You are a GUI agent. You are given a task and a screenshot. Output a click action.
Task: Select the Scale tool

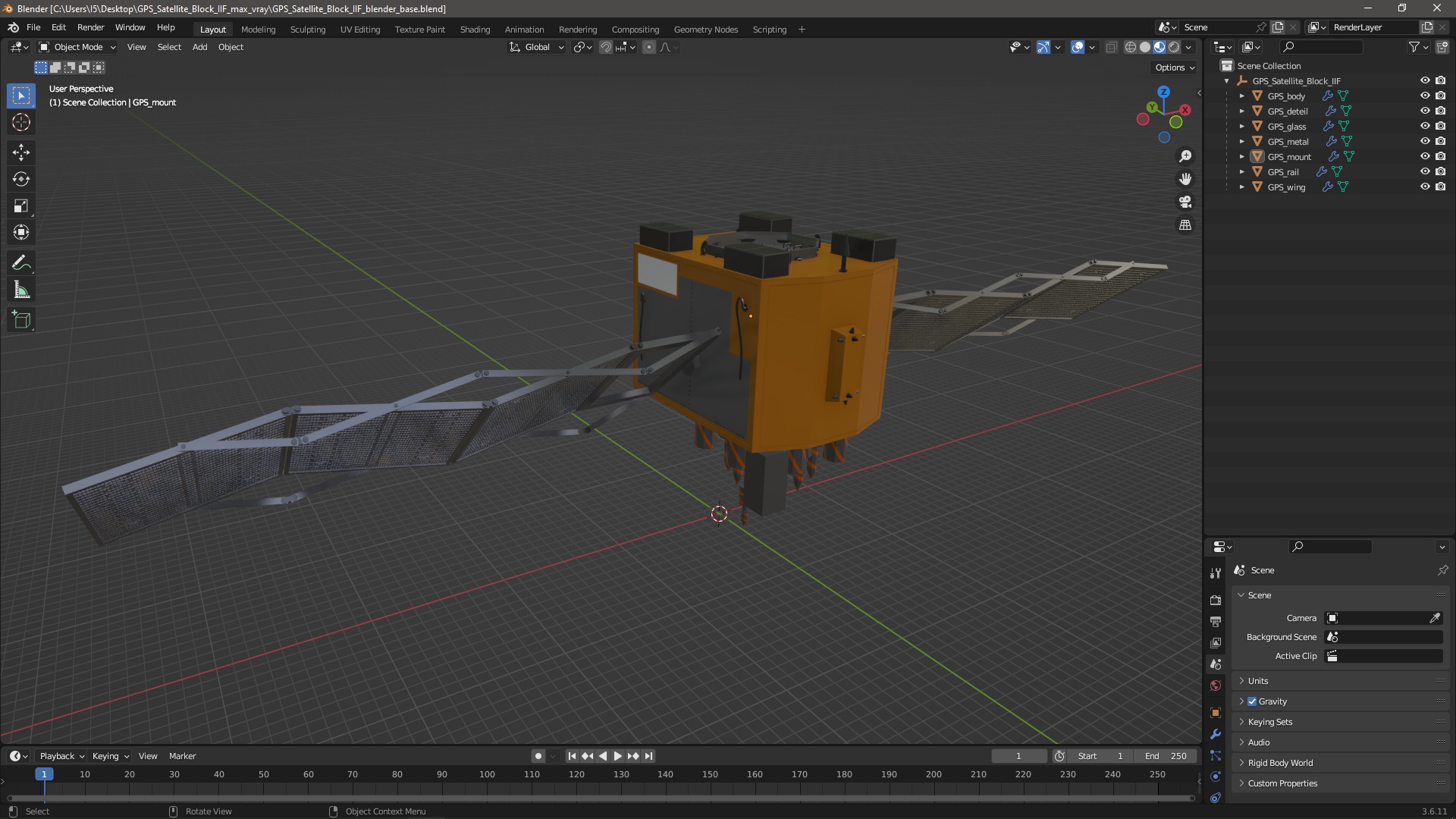21,206
